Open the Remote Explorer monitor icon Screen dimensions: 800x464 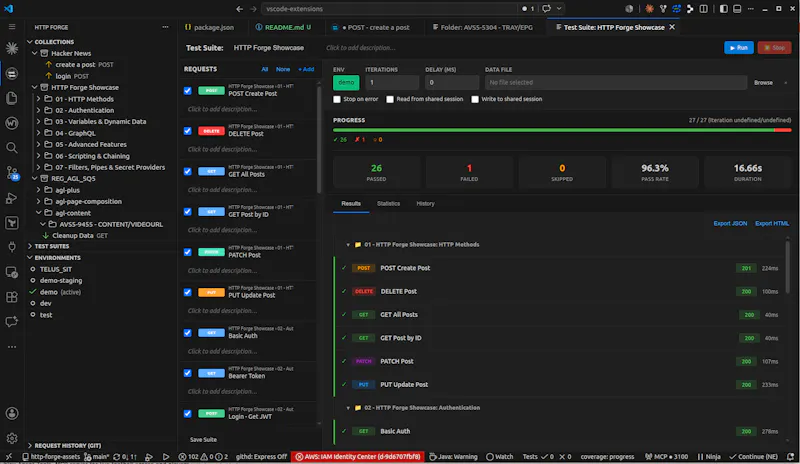(x=12, y=273)
